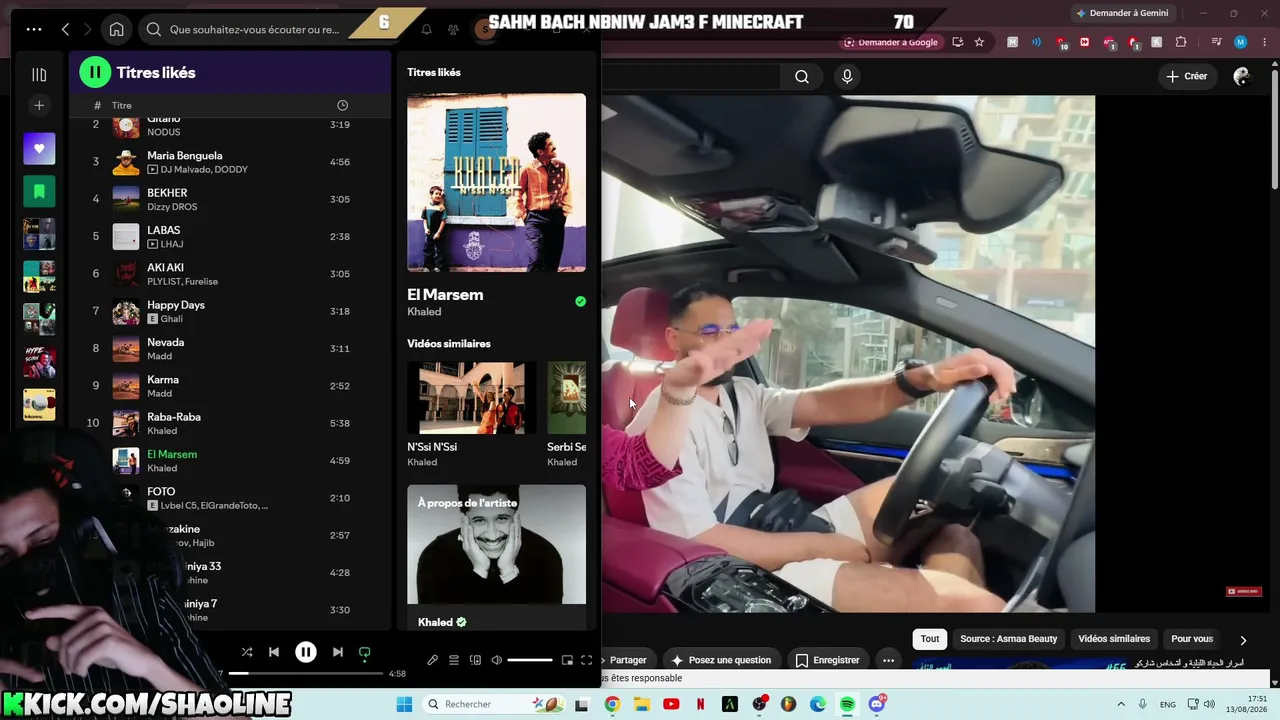Click the YouTube Créer button
1280x720 pixels.
pos(1187,77)
